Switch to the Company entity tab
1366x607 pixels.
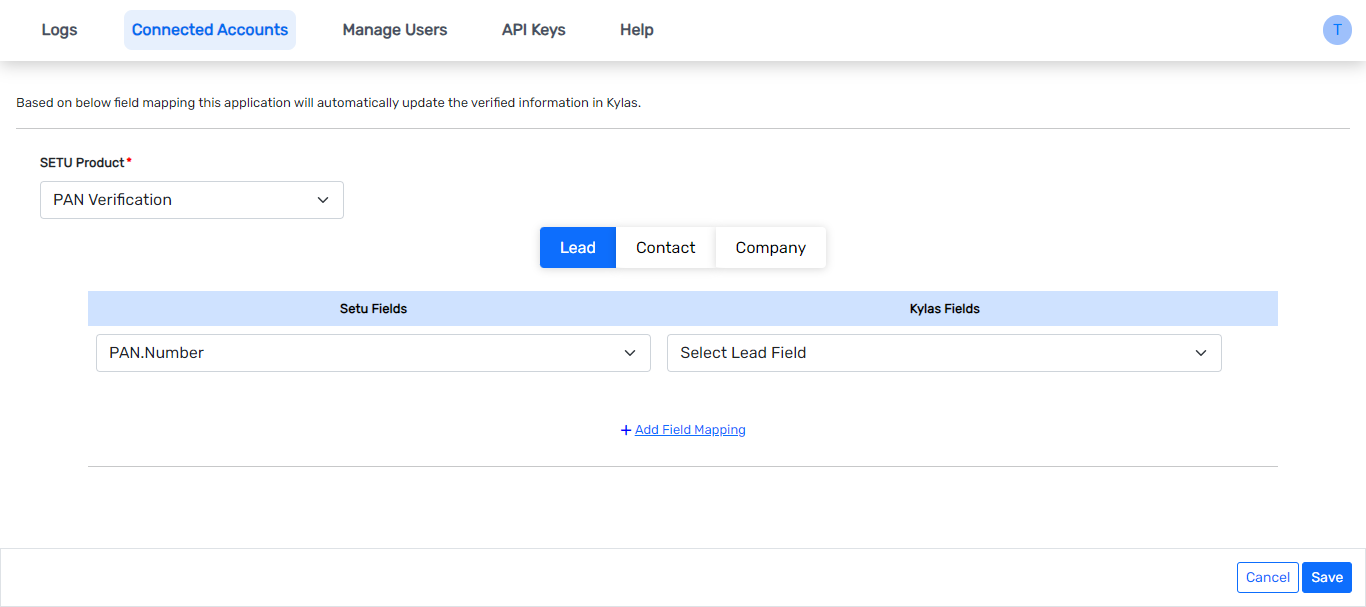tap(771, 248)
